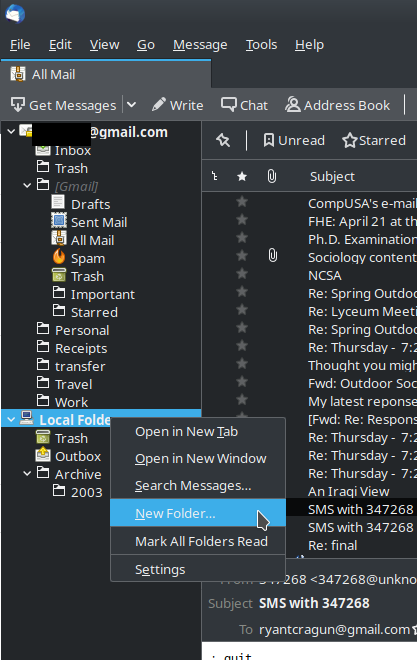Screen dimensions: 417x660
Task: Click the Get Messages button
Action: point(64,105)
